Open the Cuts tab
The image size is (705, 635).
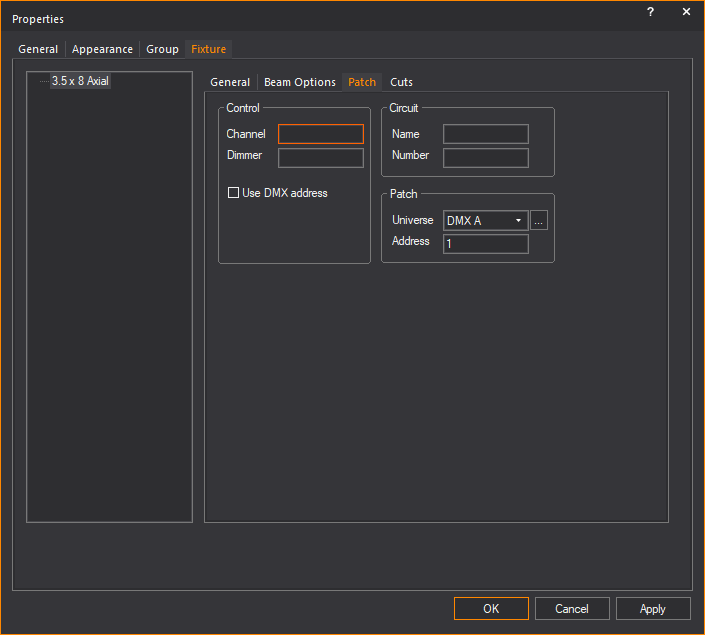tap(401, 82)
